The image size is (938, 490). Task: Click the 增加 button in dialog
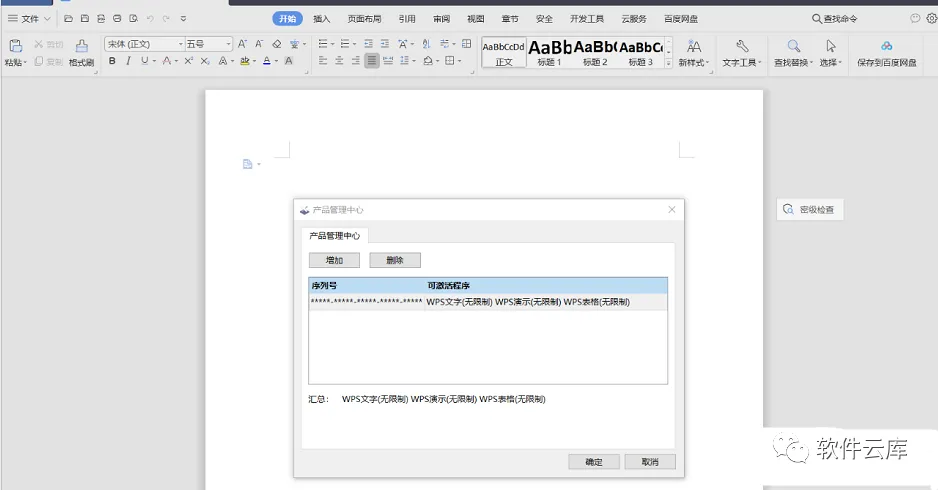334,260
